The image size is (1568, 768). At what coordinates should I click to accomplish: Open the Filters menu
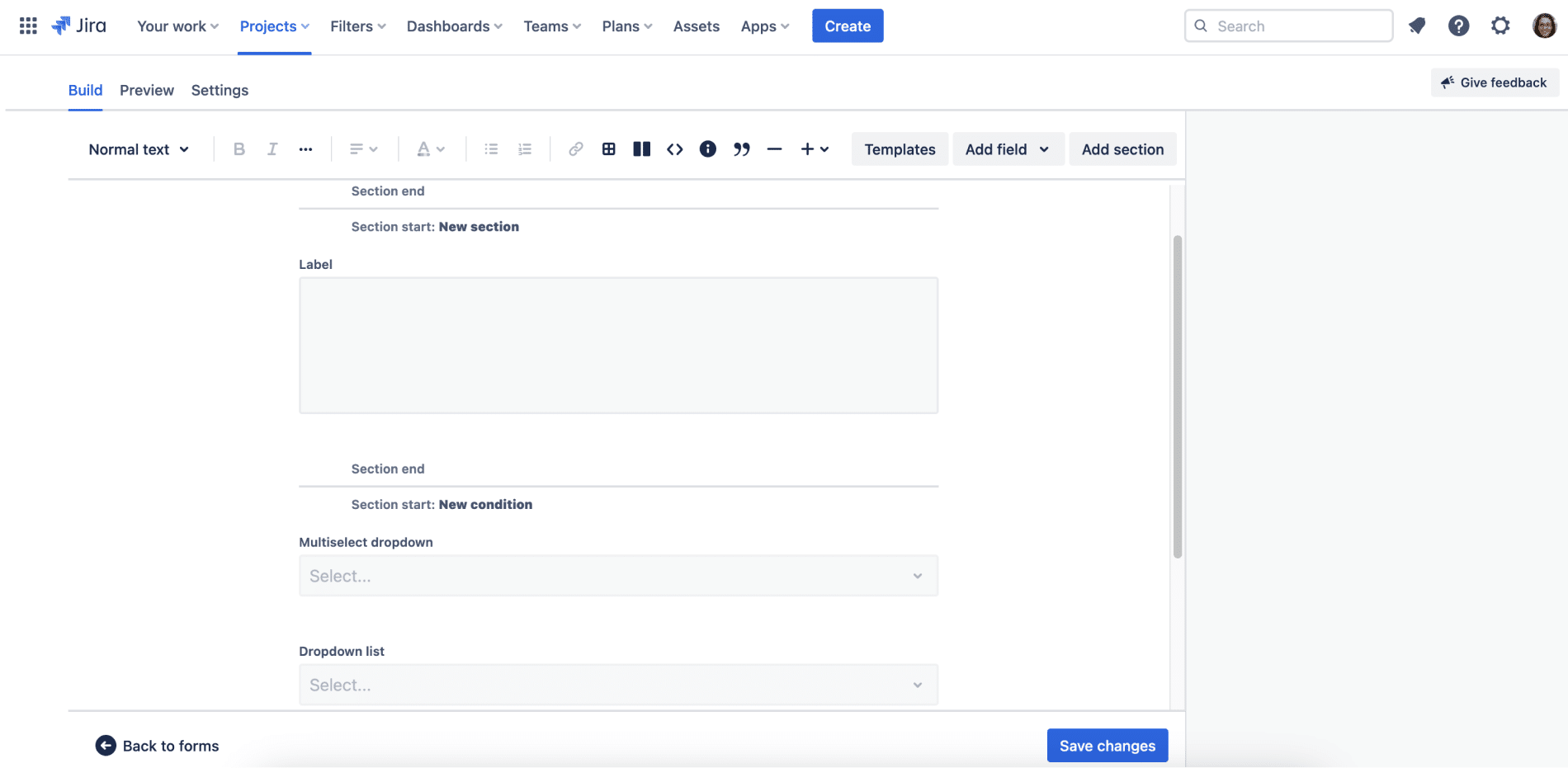pos(358,26)
